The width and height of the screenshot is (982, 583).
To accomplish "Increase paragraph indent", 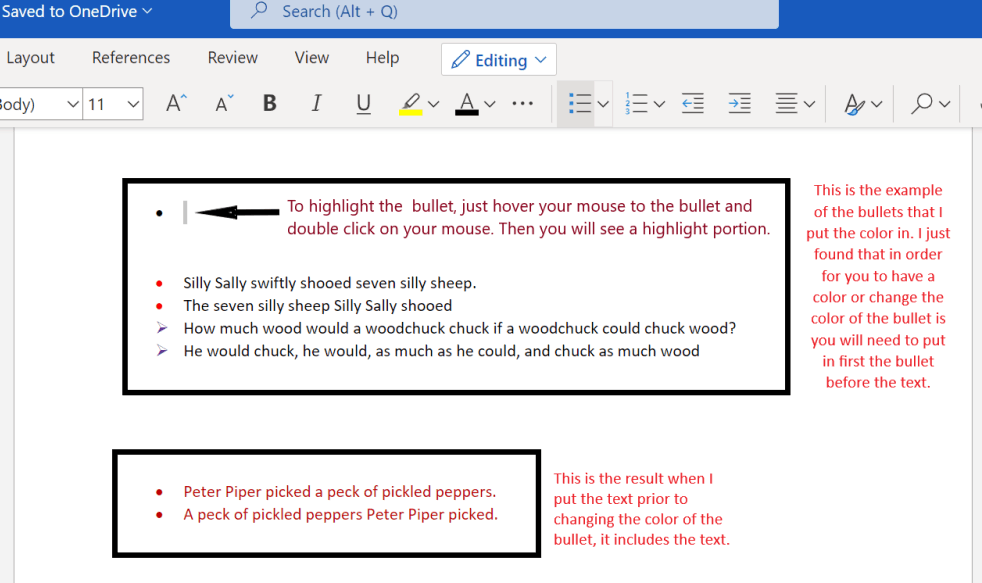I will 740,103.
